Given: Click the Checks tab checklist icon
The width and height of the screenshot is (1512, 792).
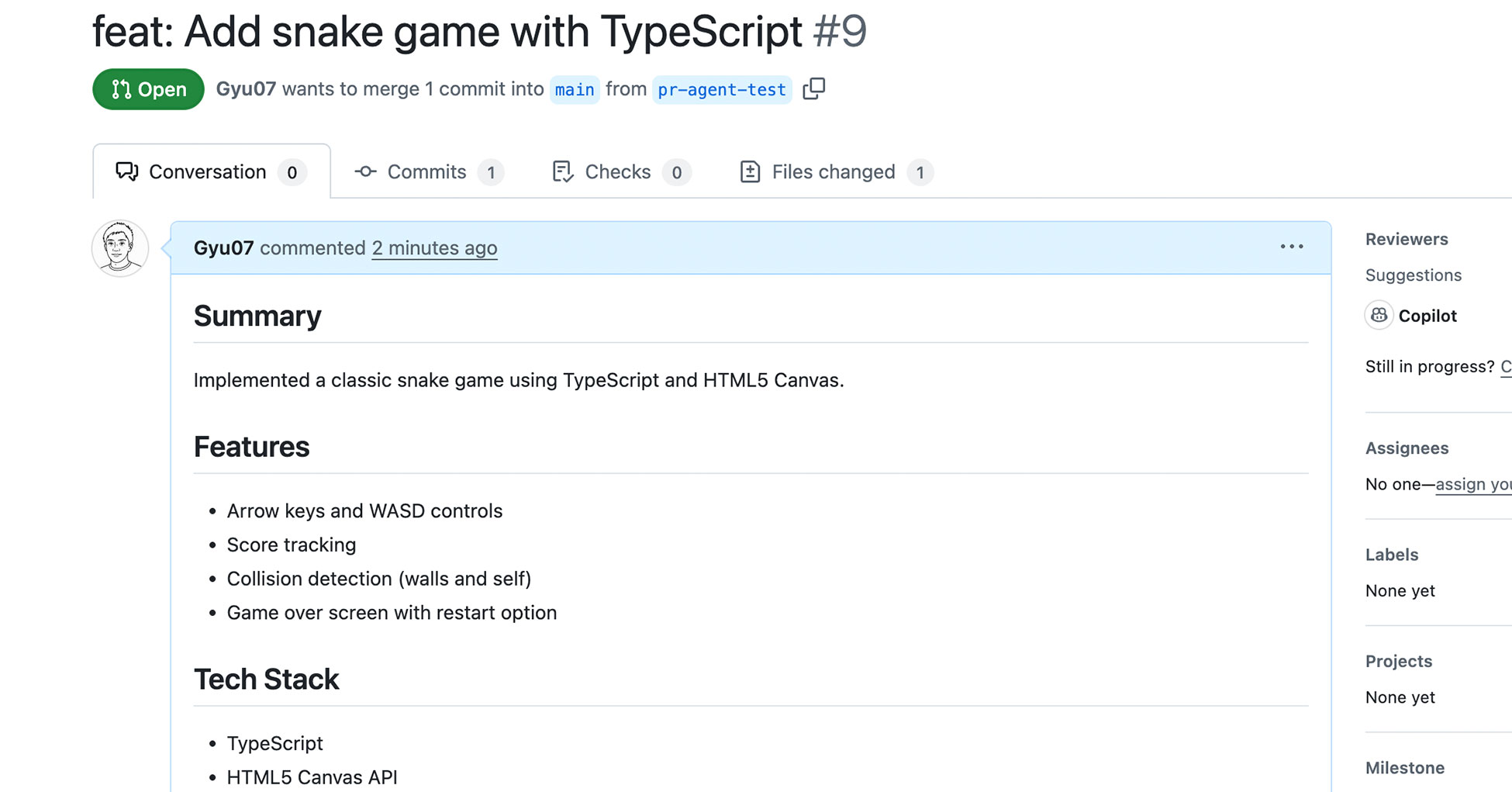Looking at the screenshot, I should (563, 171).
